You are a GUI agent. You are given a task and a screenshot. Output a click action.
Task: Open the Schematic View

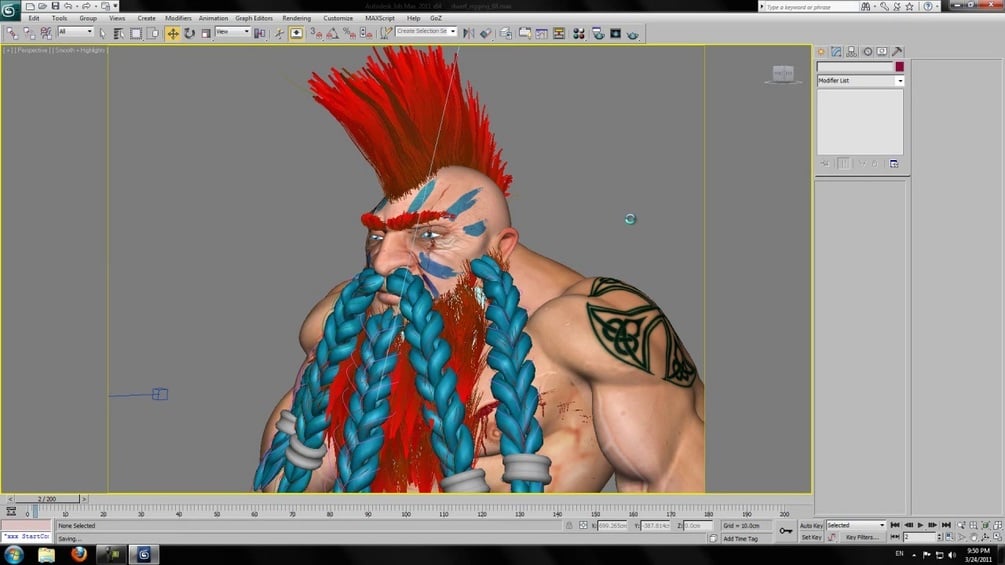click(x=559, y=33)
